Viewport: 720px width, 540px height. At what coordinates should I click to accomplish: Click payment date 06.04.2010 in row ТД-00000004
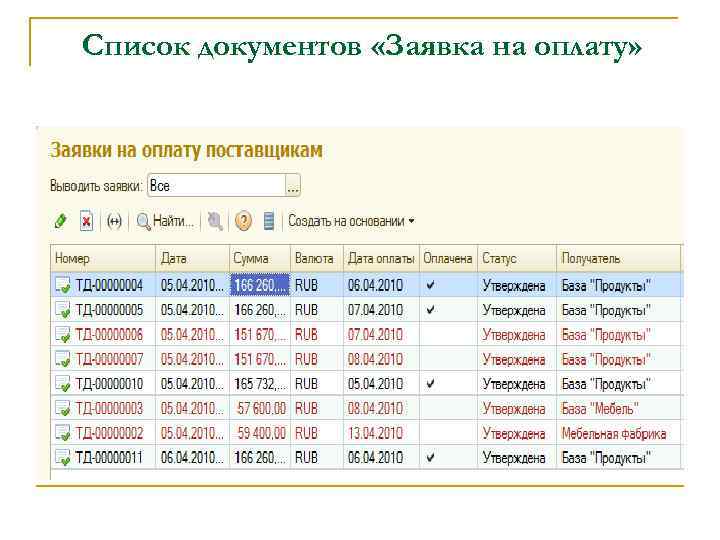pos(375,286)
